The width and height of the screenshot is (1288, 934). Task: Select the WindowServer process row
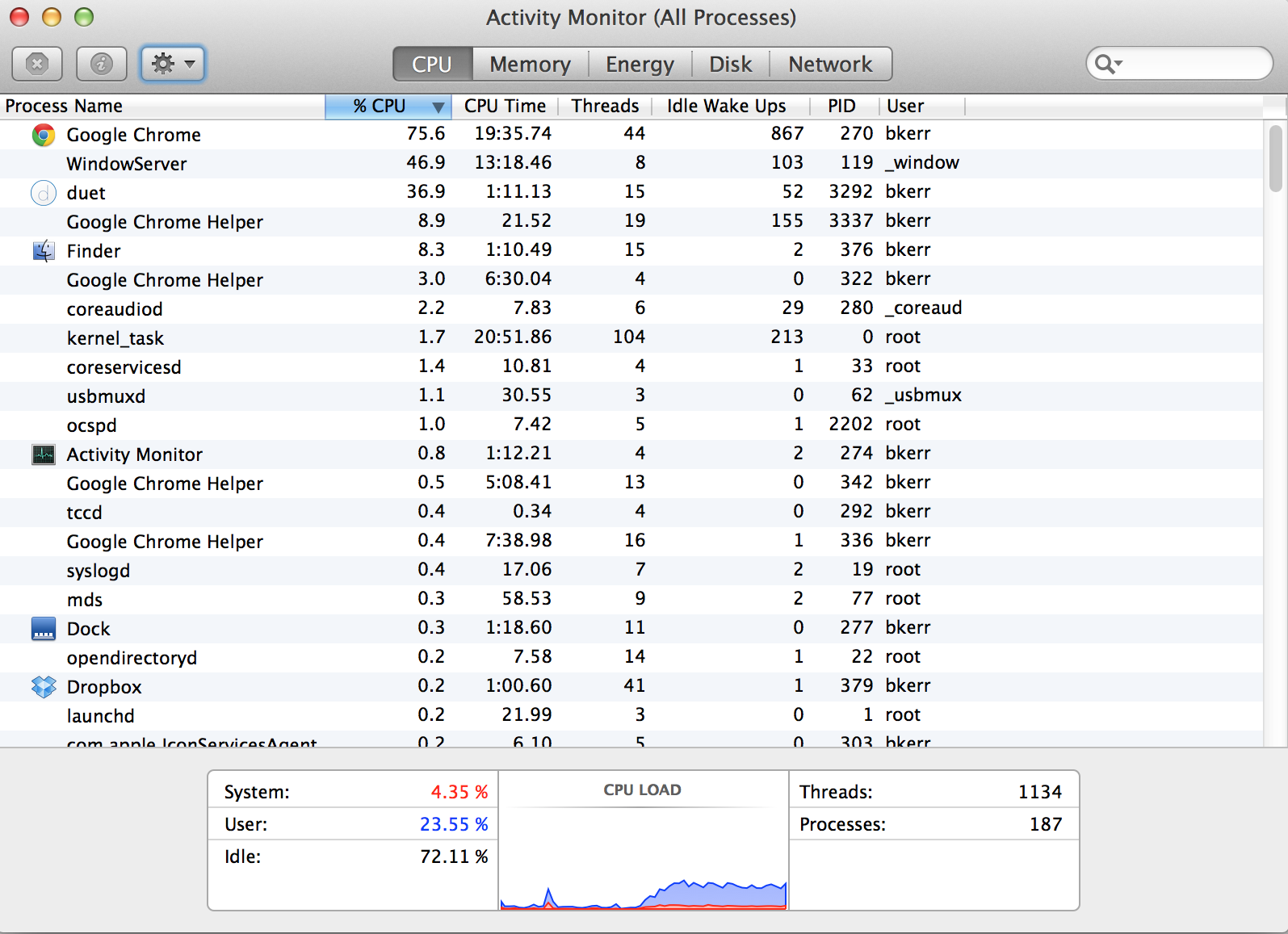pyautogui.click(x=631, y=164)
